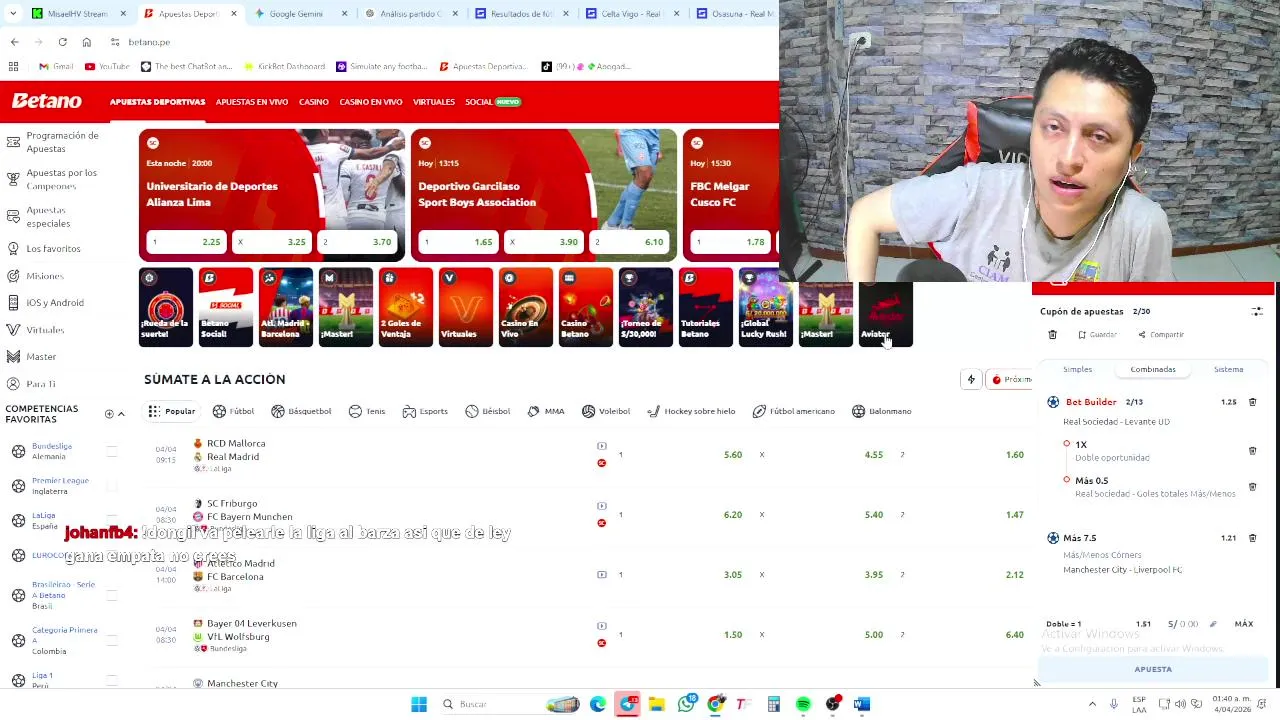1280x720 pixels.
Task: Remove the 1X Doble oportunidad selection
Action: click(x=1252, y=451)
